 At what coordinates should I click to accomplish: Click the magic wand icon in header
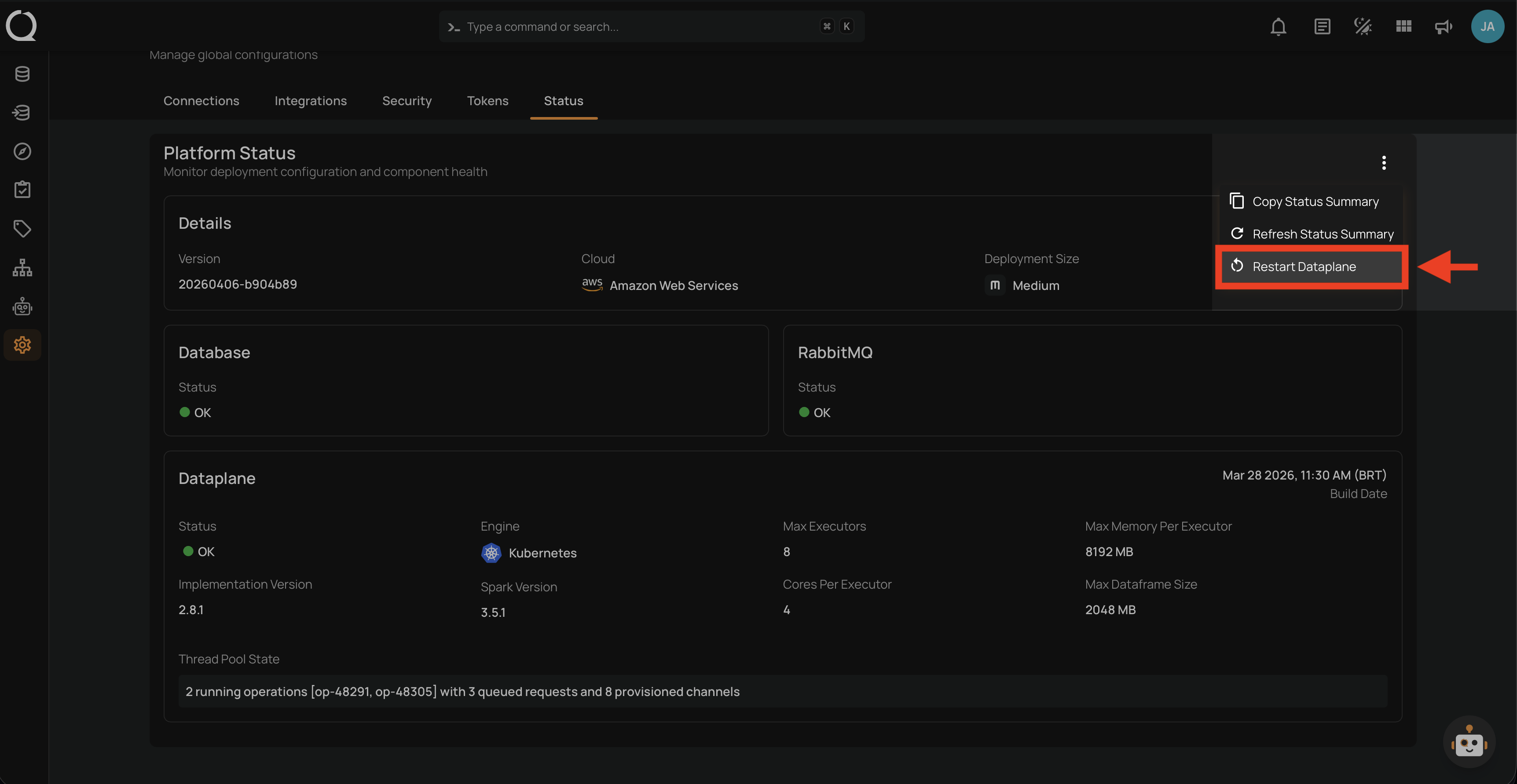tap(1363, 26)
